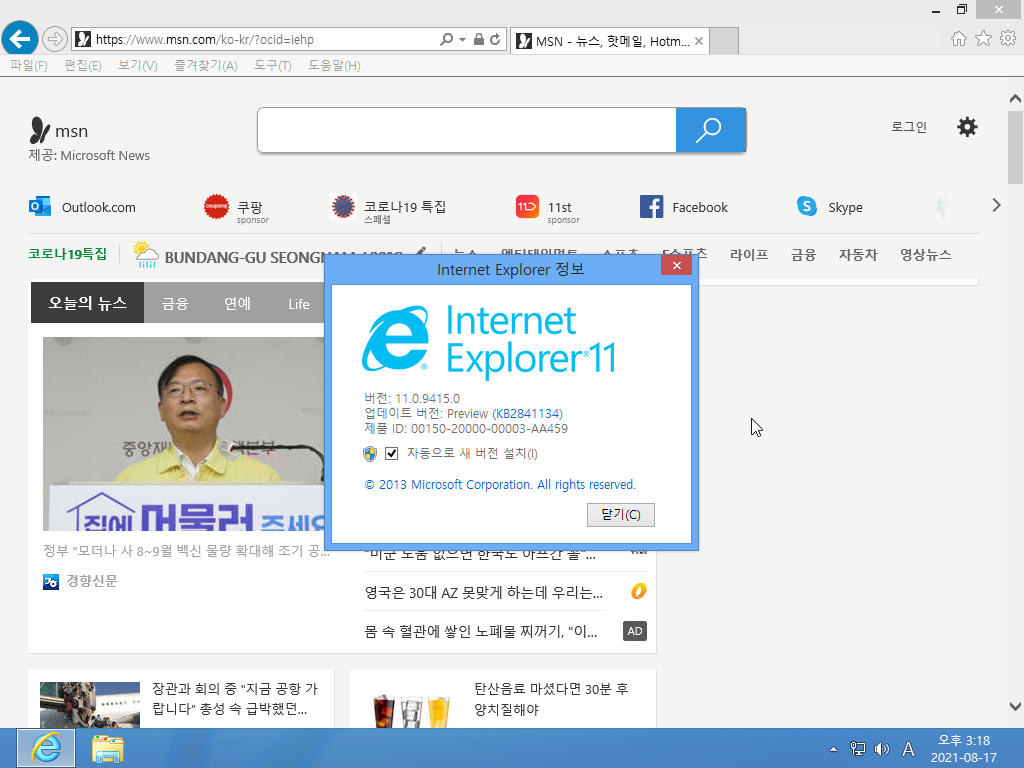Viewport: 1024px width, 768px height.
Task: Open article 몸 속 혈관에 쌓인 노폐물
Action: click(481, 632)
